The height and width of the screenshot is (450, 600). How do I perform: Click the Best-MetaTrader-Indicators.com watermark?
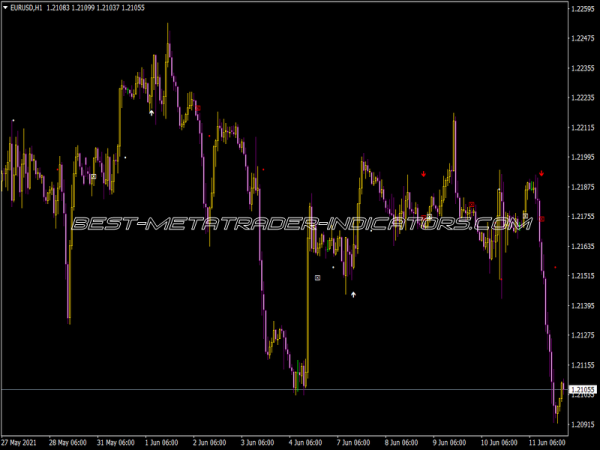(300, 224)
